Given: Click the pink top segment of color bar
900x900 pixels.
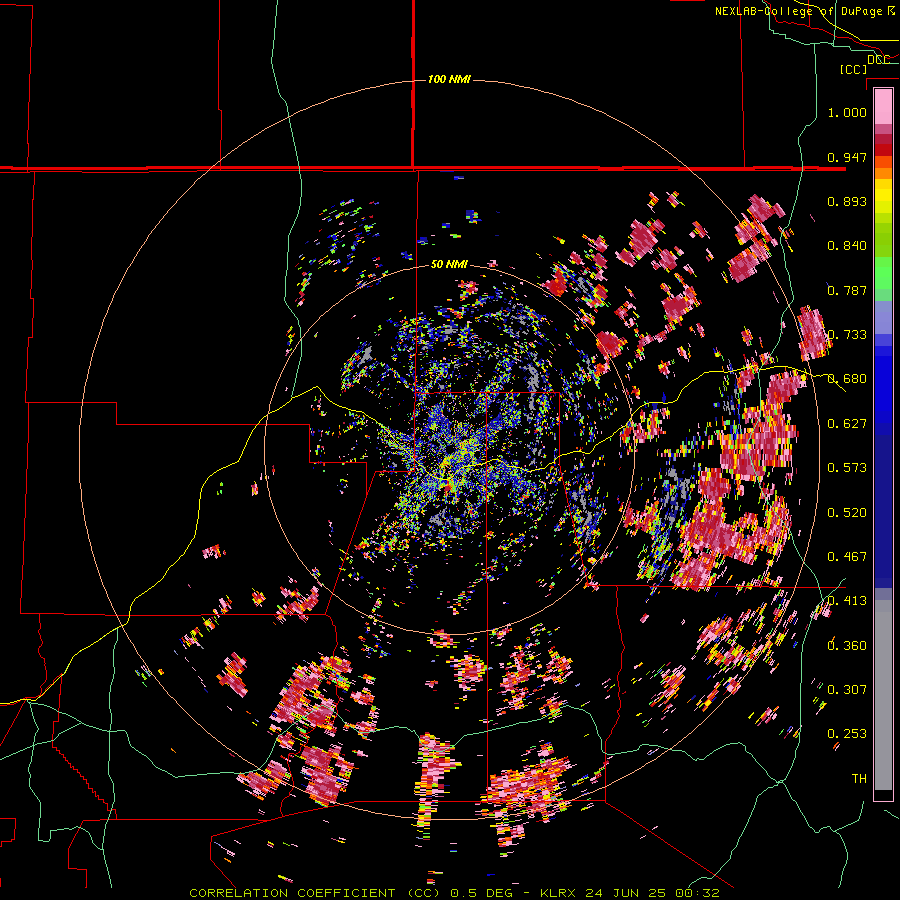Looking at the screenshot, I should pos(883,107).
